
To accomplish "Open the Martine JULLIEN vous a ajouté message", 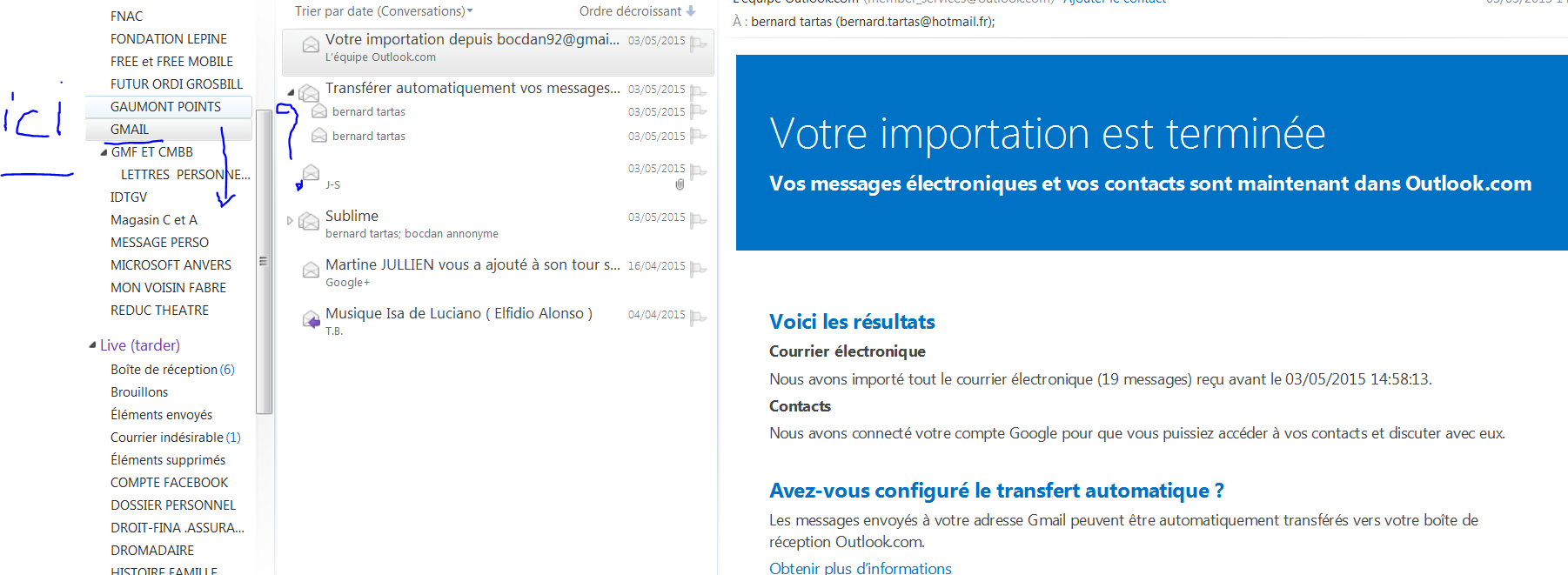I will coord(472,265).
